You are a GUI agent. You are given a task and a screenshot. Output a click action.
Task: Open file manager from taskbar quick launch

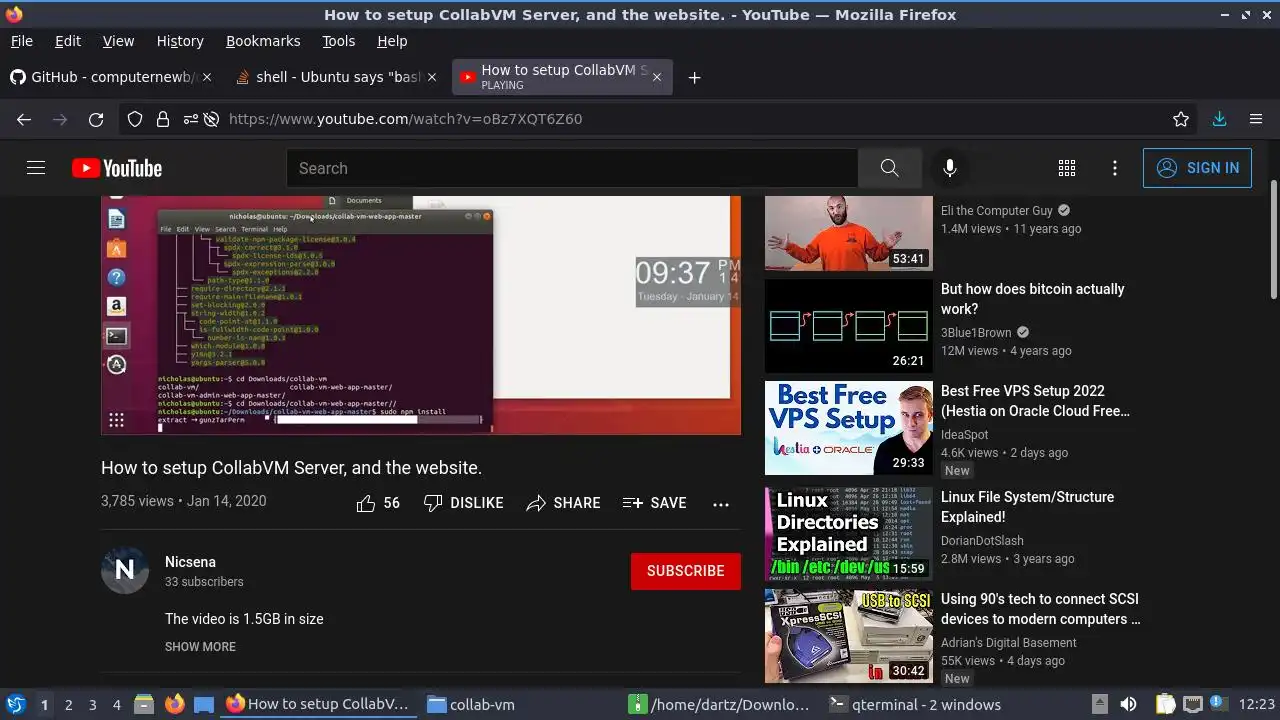pyautogui.click(x=144, y=705)
